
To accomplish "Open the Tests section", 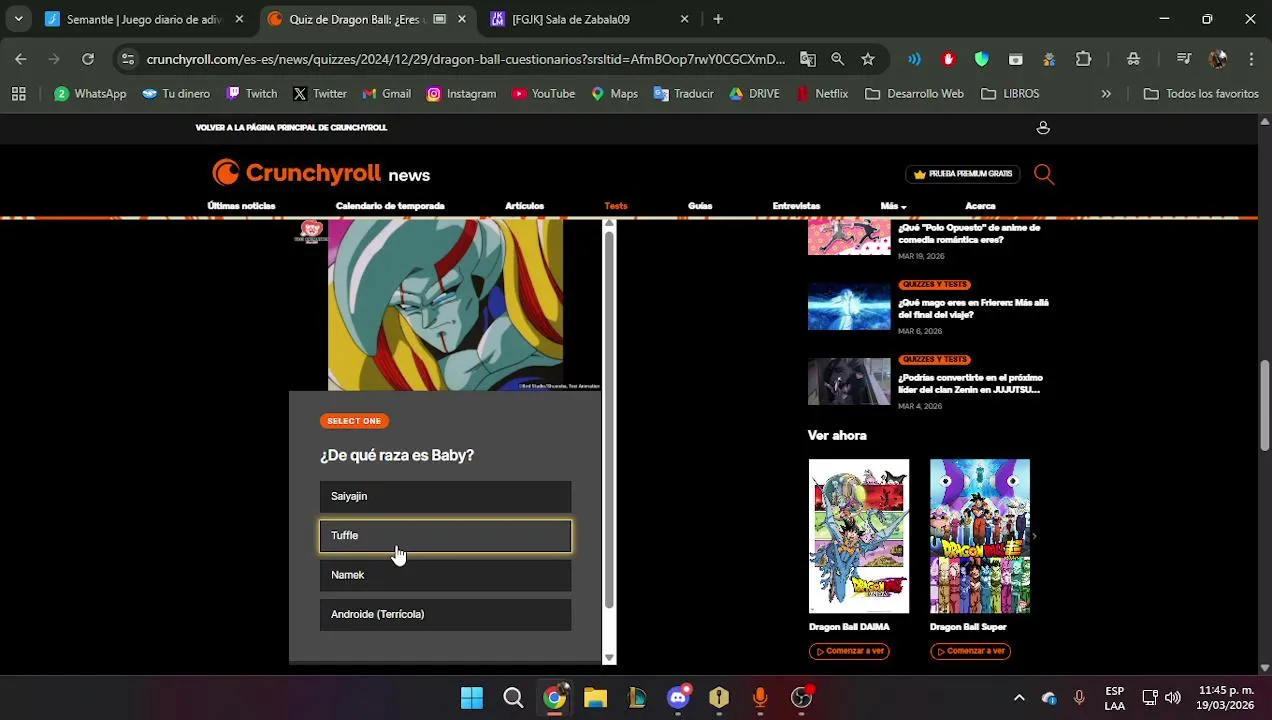I will click(x=616, y=206).
